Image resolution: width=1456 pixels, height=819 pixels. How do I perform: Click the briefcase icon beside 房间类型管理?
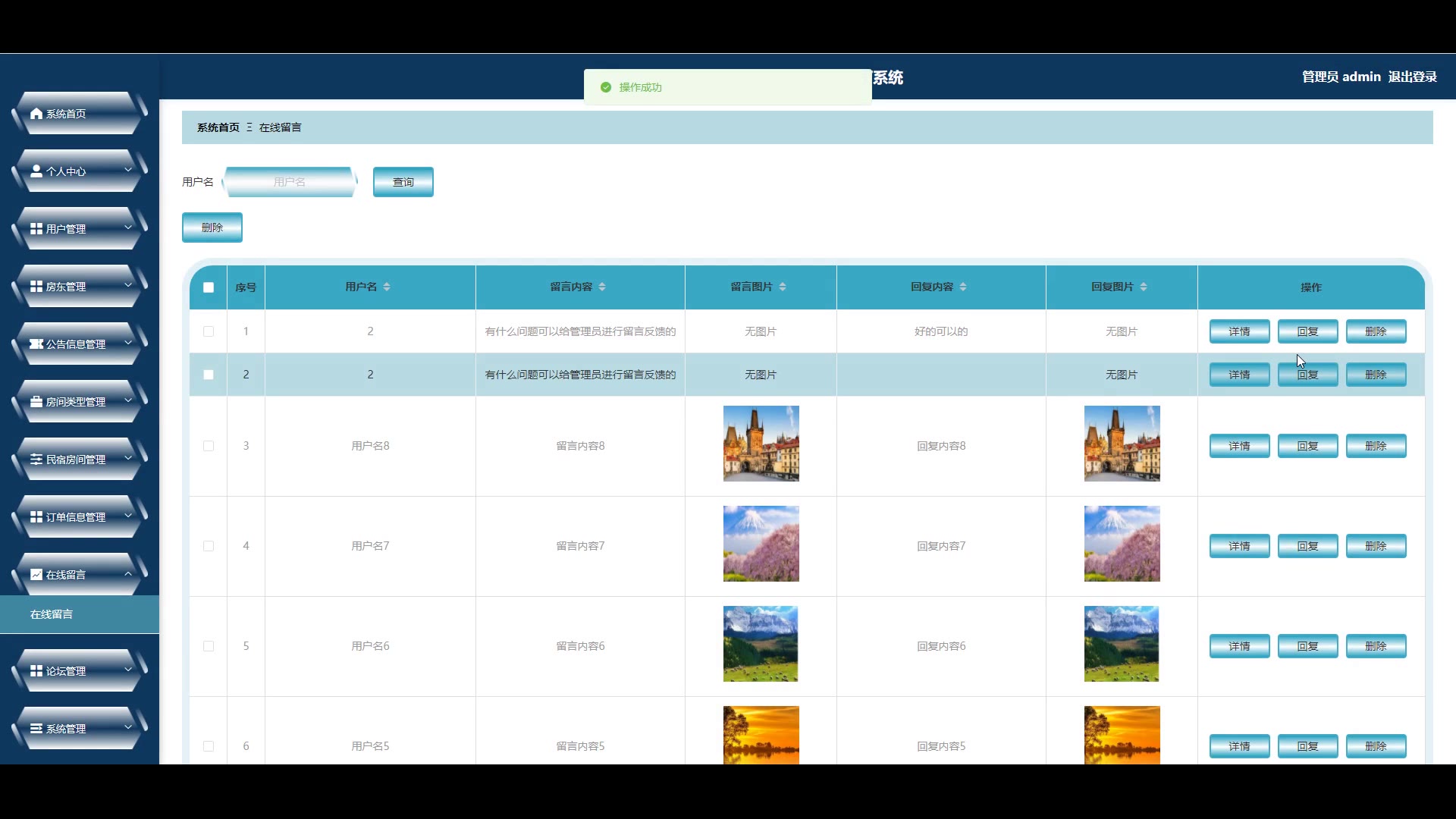click(36, 402)
